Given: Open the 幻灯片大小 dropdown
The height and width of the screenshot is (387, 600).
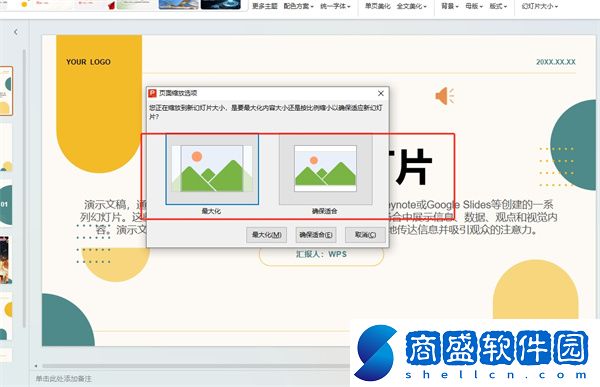Looking at the screenshot, I should [540, 6].
